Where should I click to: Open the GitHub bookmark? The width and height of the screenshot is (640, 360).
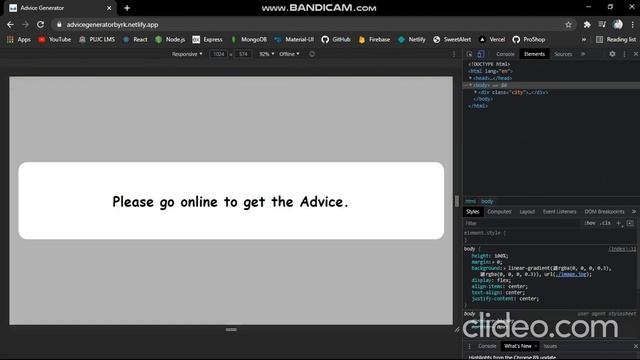pyautogui.click(x=336, y=40)
